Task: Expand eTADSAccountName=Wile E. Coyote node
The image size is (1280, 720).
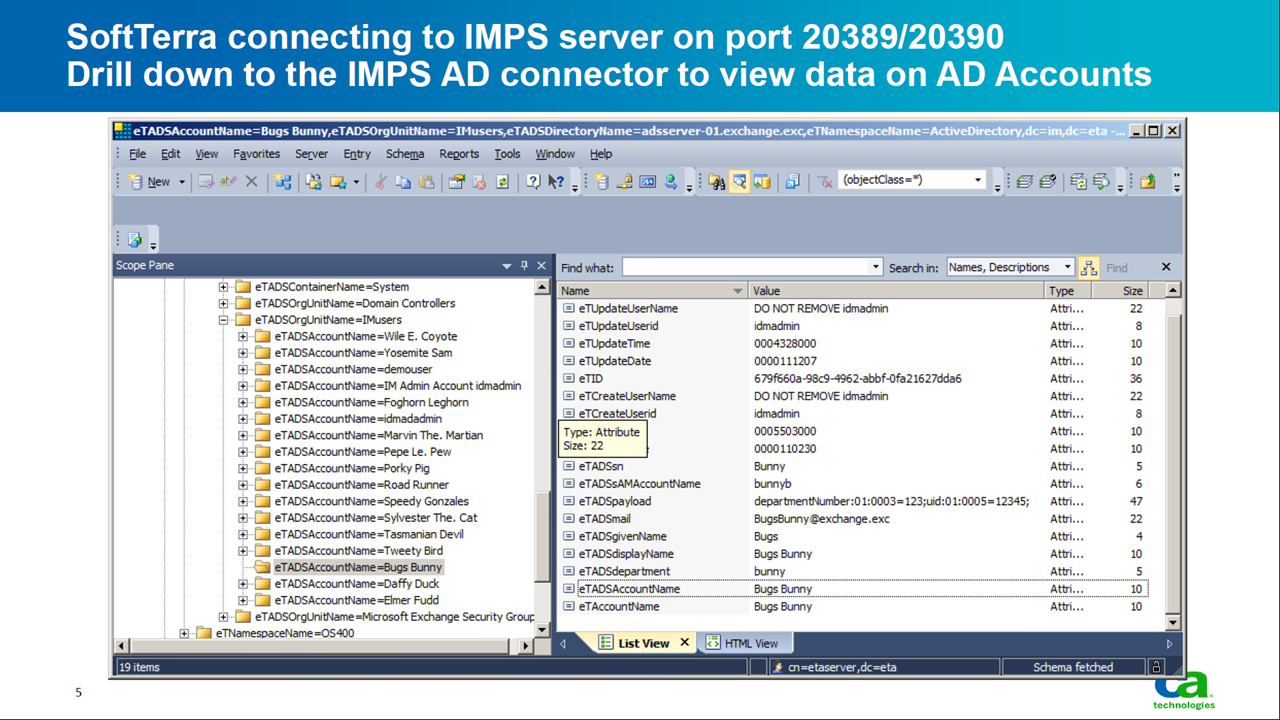Action: click(x=243, y=336)
